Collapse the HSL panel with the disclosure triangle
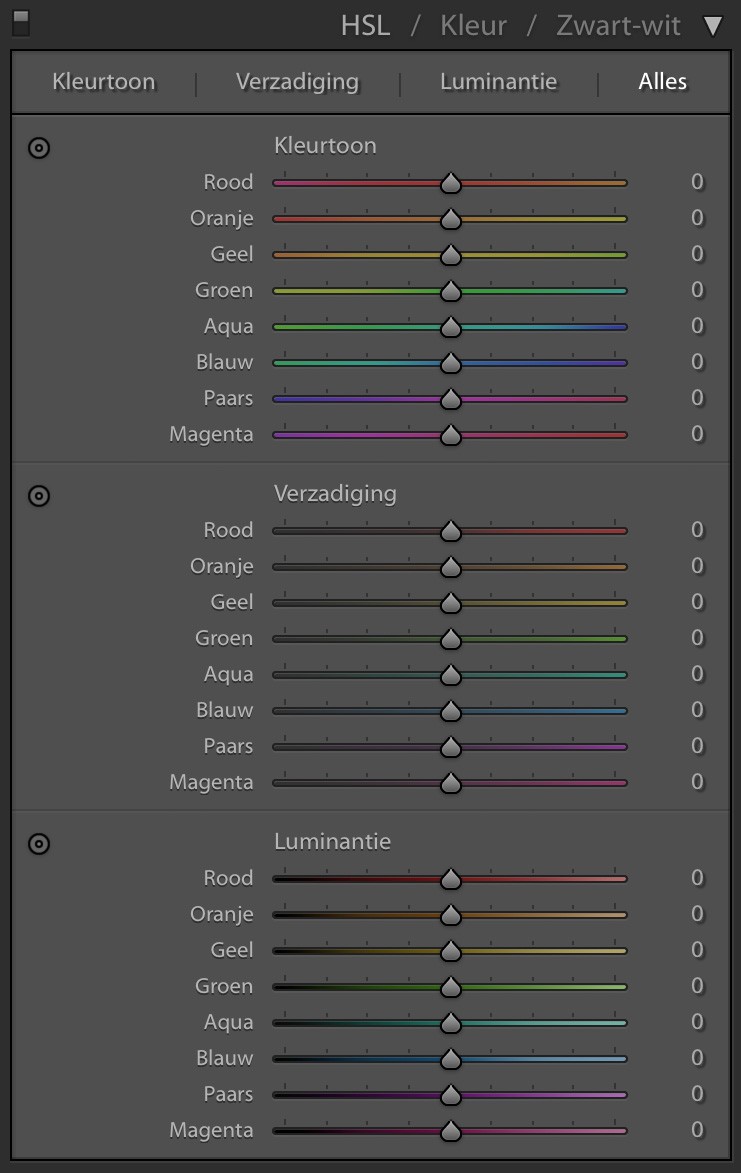The width and height of the screenshot is (741, 1173). point(715,25)
